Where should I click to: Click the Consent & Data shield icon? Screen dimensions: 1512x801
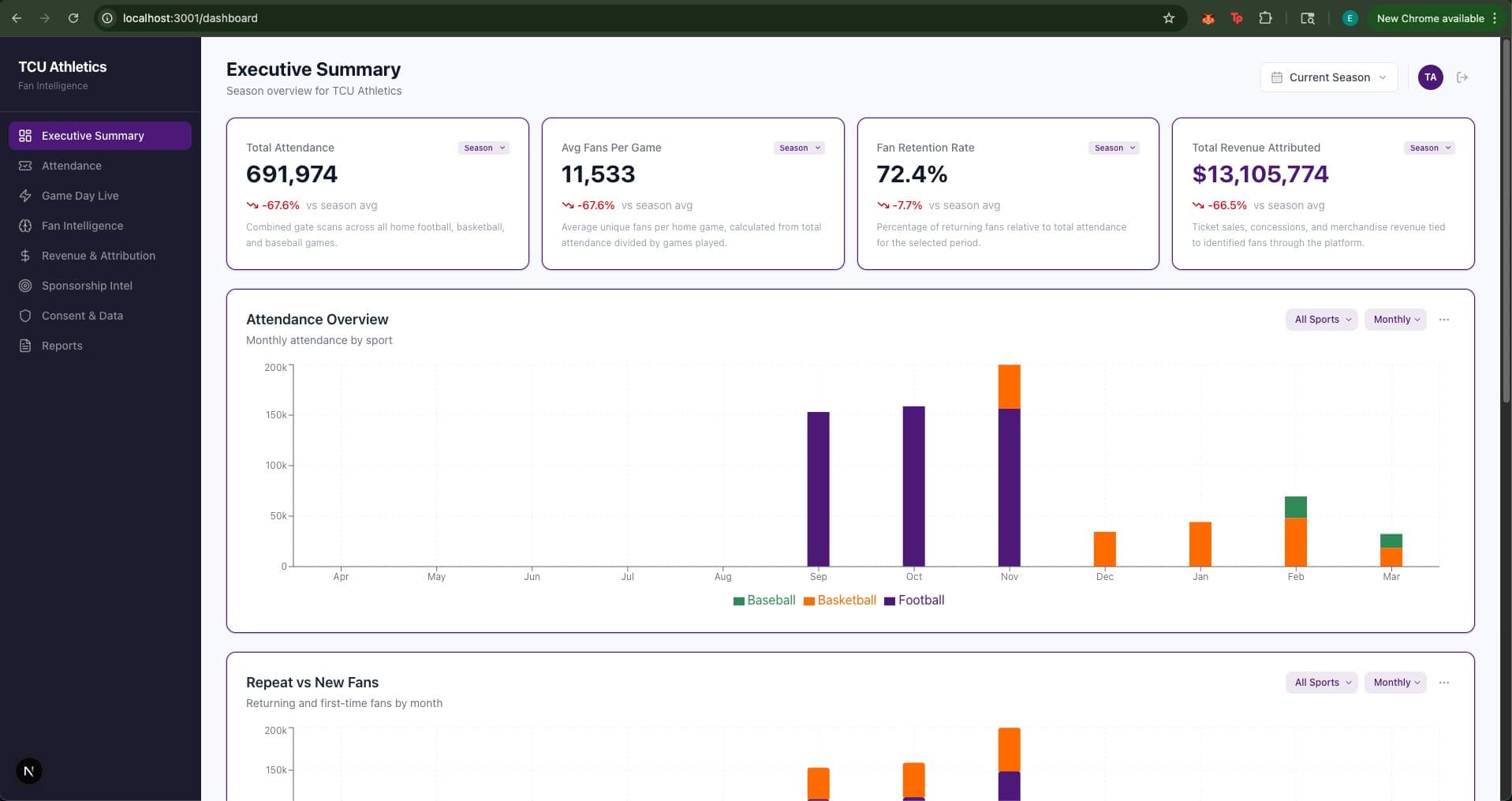pos(25,316)
